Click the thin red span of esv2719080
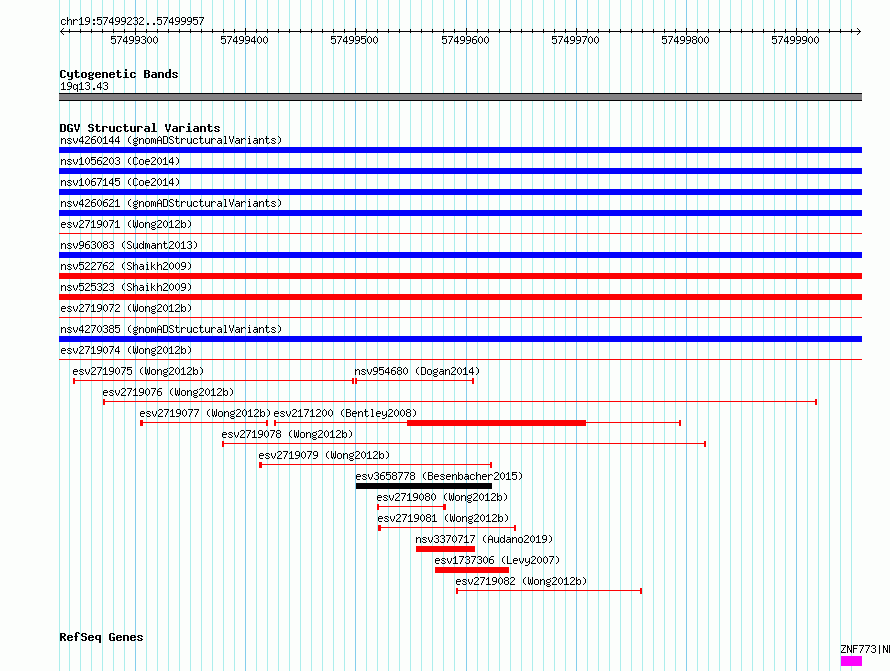 tap(412, 507)
